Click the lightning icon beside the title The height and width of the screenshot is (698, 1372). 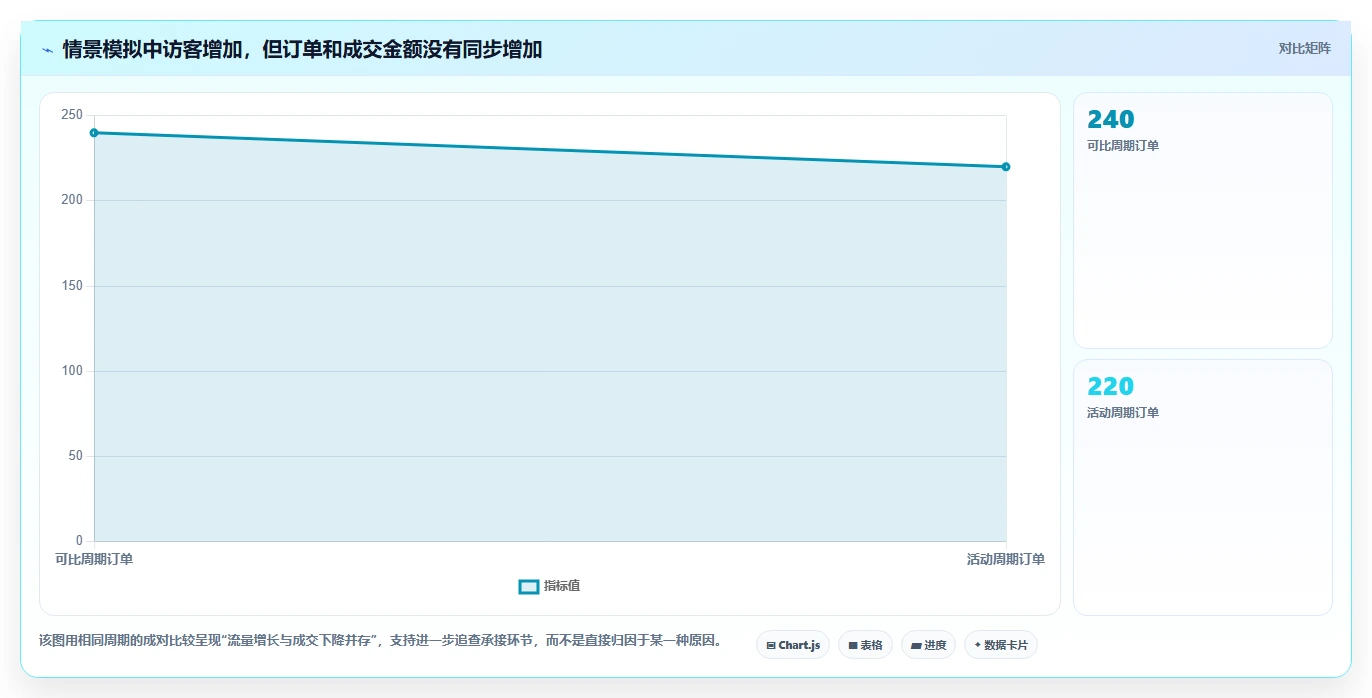[x=47, y=50]
